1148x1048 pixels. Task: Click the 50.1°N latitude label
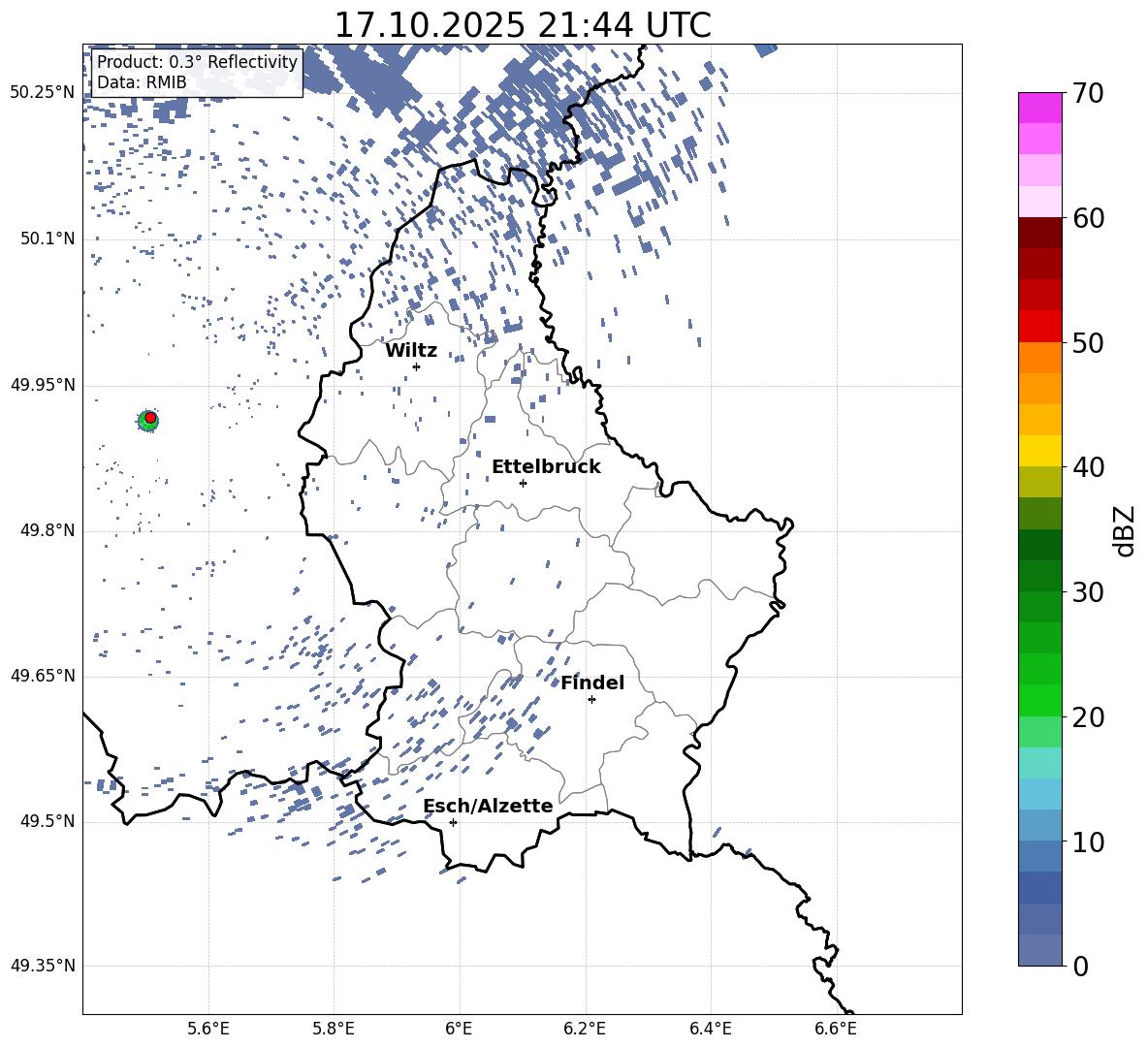pyautogui.click(x=48, y=239)
